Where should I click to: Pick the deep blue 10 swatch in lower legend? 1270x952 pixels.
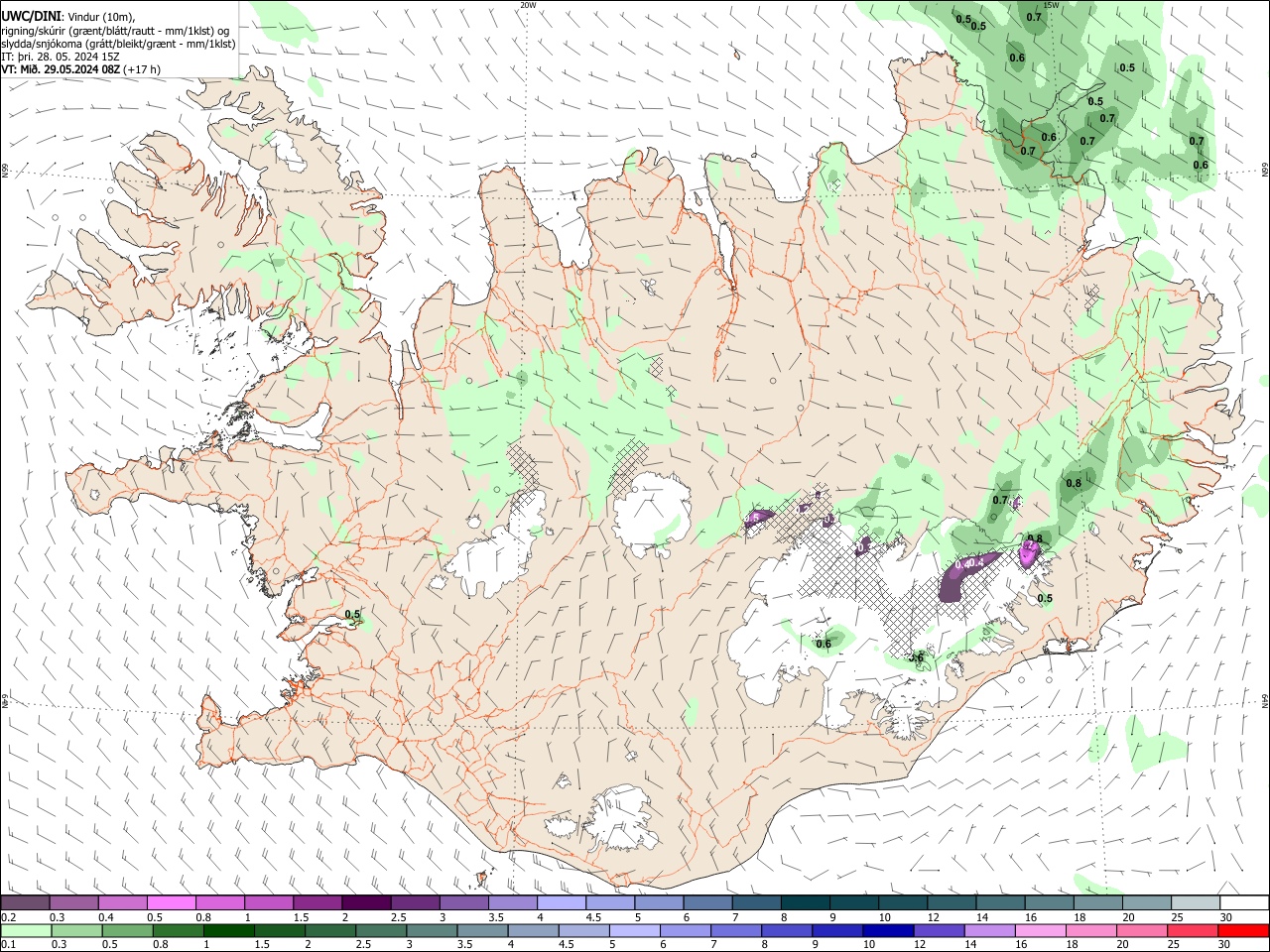click(886, 931)
